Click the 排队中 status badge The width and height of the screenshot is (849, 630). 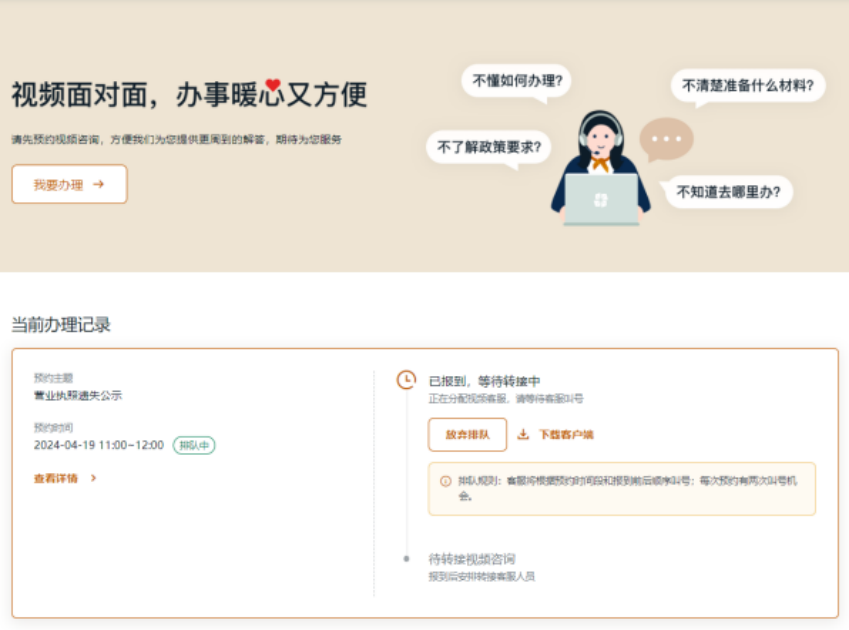click(193, 444)
